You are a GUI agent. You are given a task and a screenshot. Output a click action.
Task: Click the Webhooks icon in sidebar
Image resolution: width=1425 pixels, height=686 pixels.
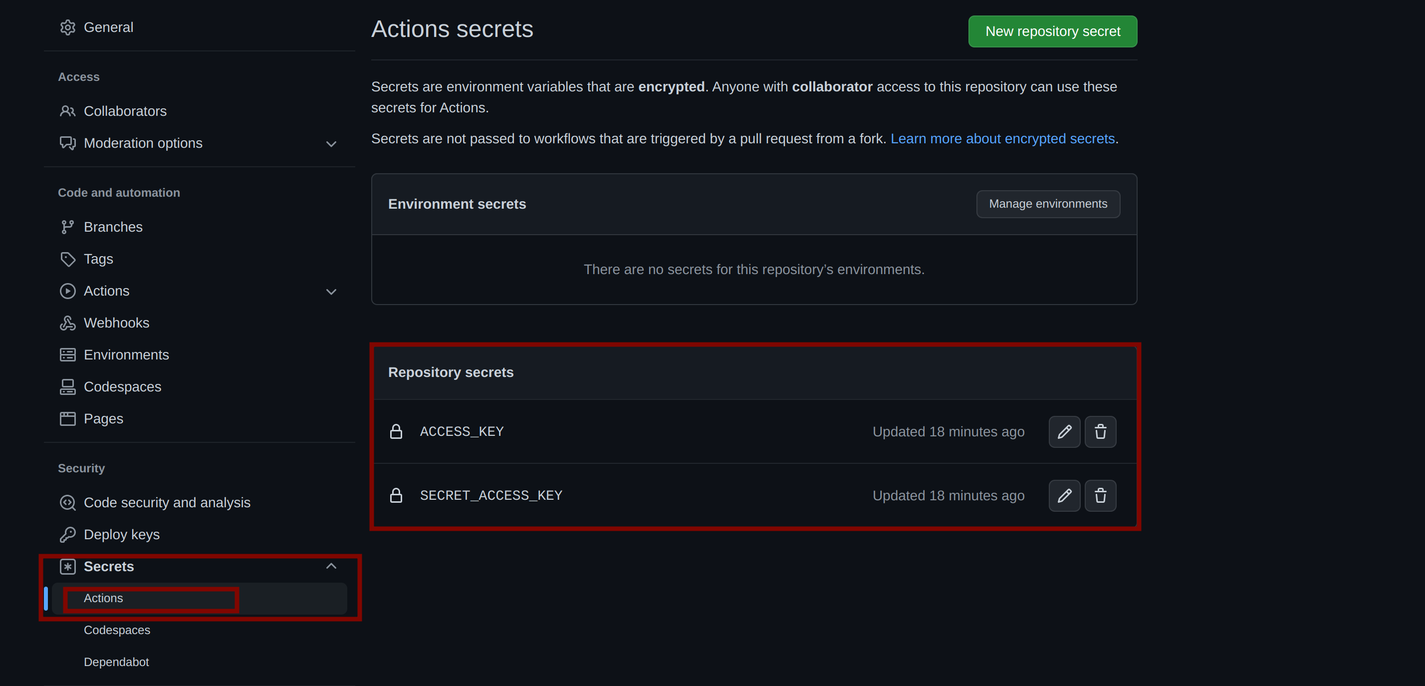tap(67, 322)
